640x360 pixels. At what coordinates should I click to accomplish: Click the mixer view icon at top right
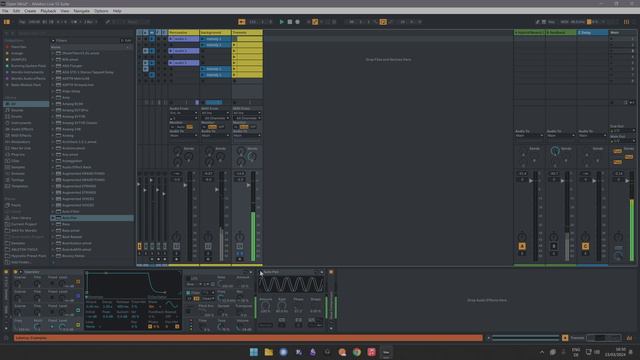[626, 22]
